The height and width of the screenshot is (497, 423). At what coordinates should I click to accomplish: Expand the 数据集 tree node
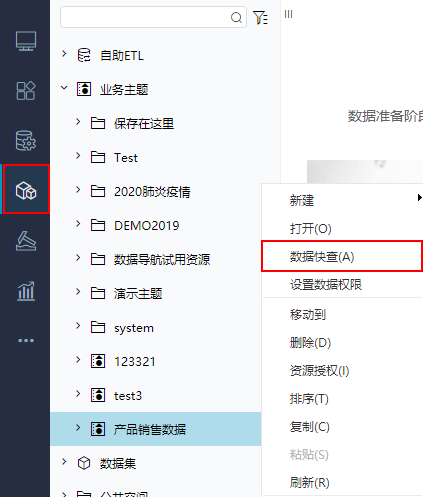tap(64, 462)
